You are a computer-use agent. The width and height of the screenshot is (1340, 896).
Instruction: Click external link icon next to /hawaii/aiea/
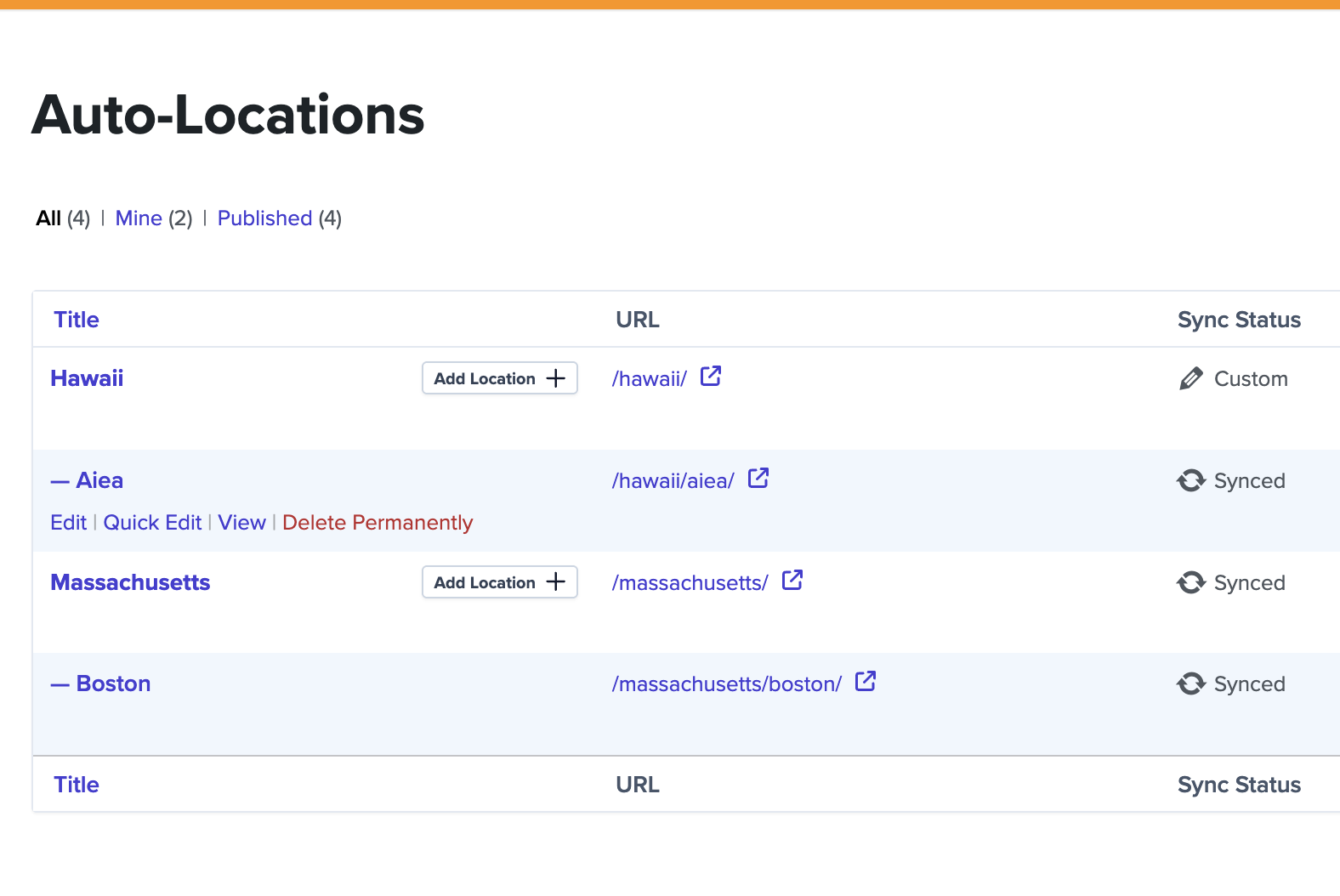(758, 479)
